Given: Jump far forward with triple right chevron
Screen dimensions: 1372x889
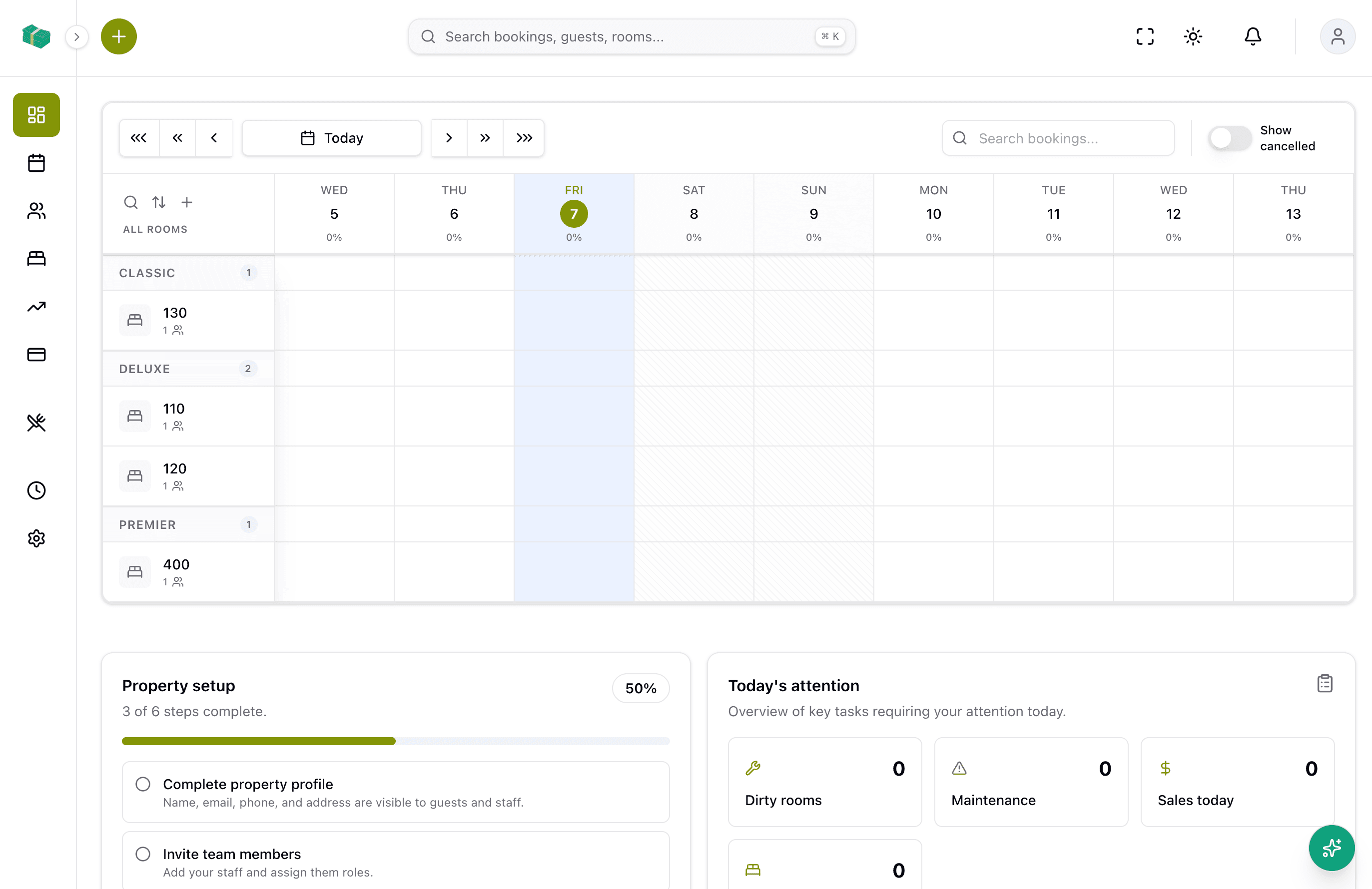Looking at the screenshot, I should tap(524, 138).
